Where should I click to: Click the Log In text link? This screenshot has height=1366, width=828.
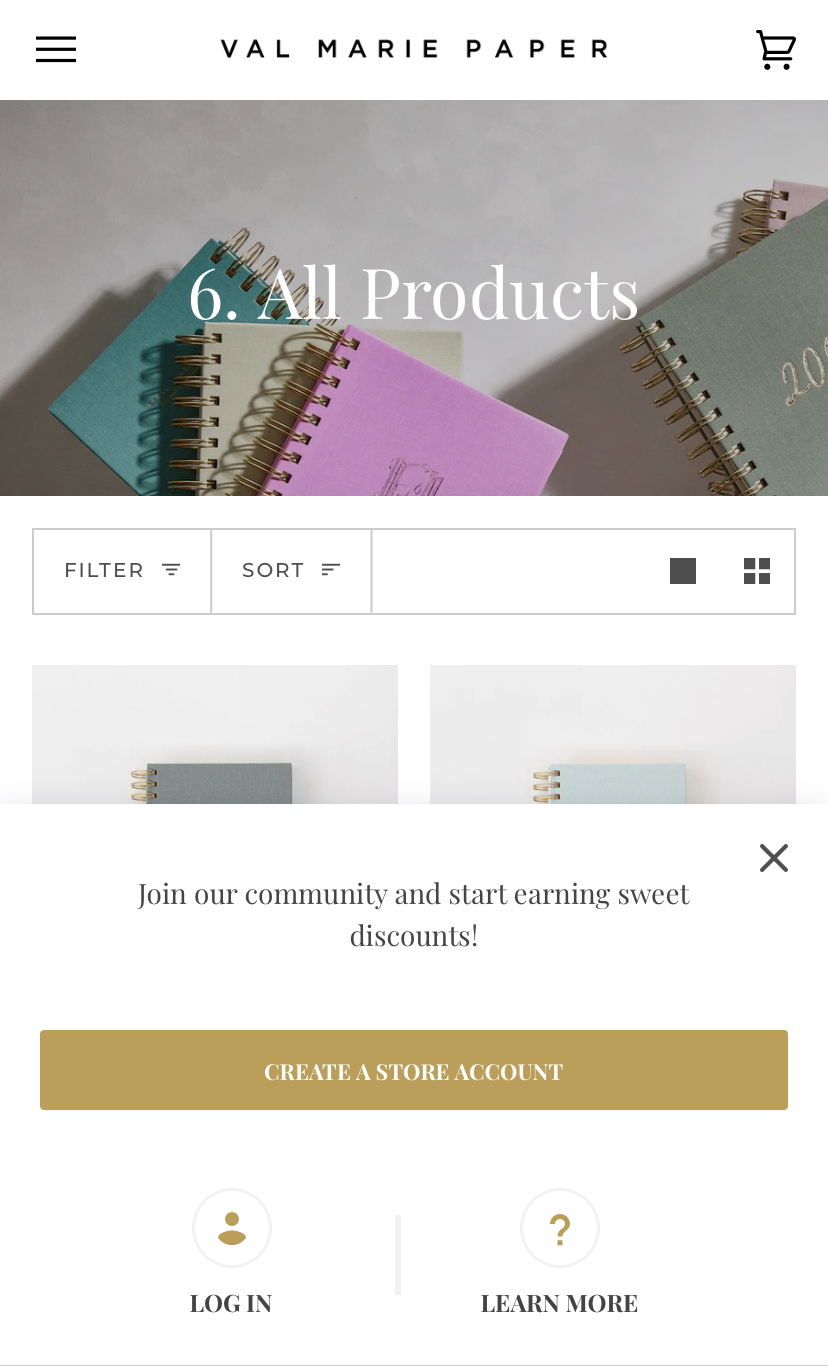tap(231, 1304)
